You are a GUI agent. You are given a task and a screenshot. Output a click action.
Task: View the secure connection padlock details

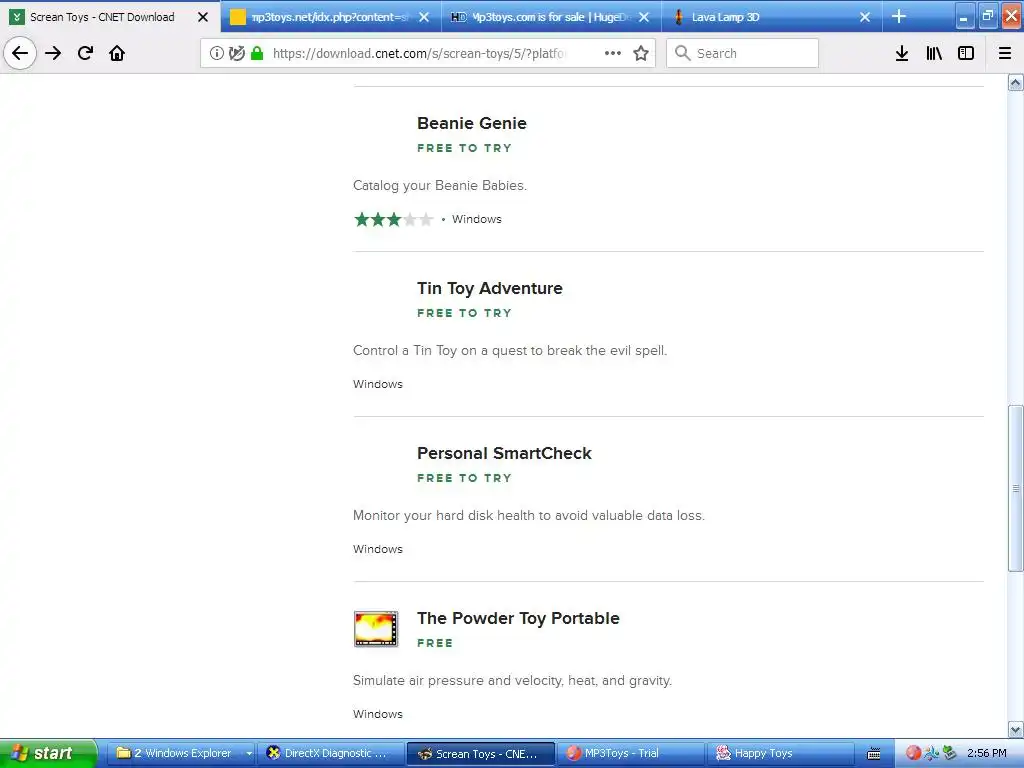(x=257, y=53)
